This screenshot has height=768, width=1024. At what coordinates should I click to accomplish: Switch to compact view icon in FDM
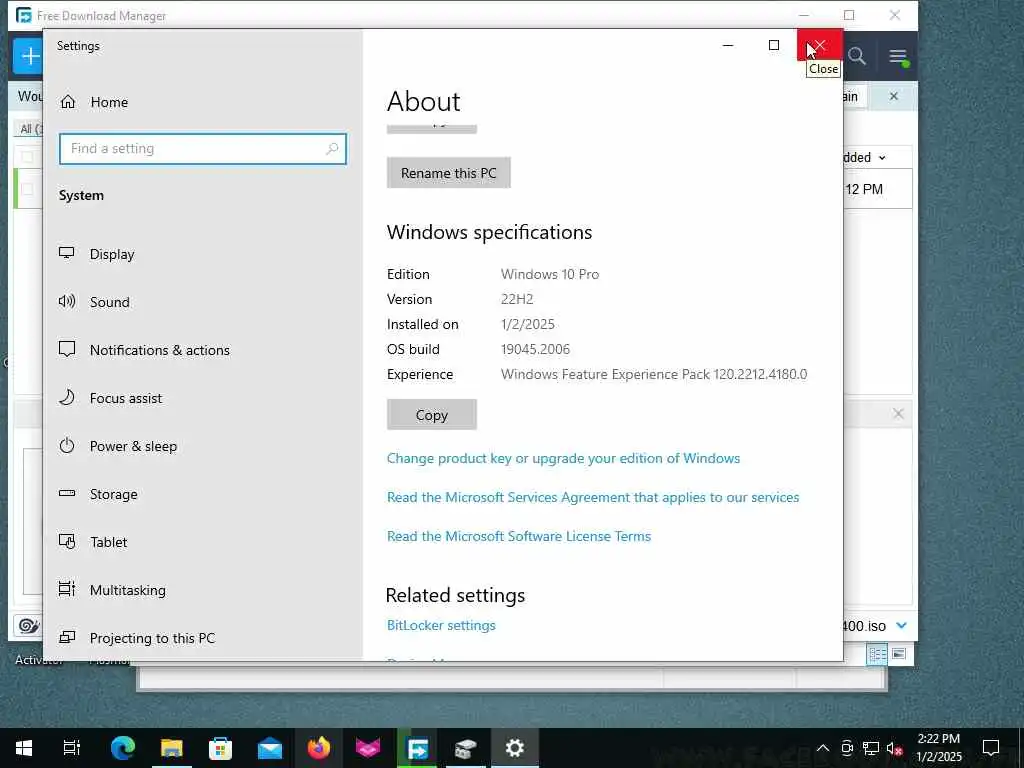point(899,654)
